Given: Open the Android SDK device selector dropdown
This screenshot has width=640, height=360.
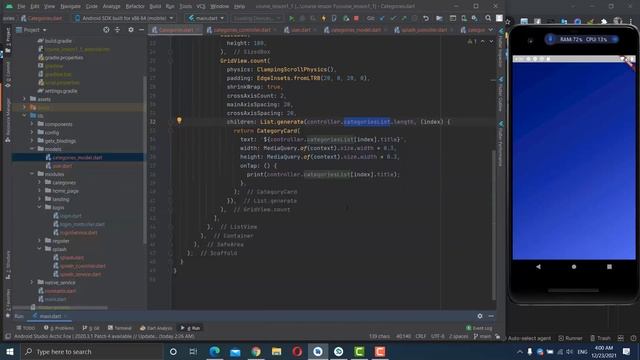Looking at the screenshot, I should [124, 18].
